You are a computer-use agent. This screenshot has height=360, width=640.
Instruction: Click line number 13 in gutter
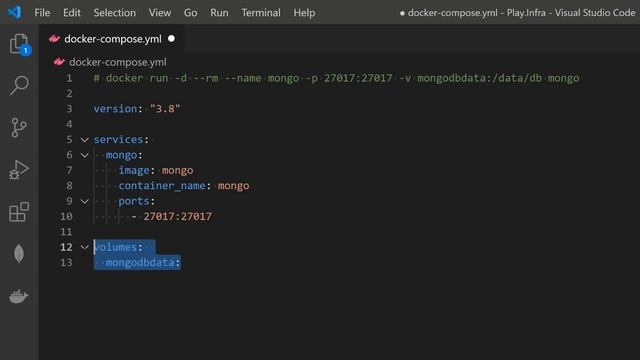click(66, 262)
